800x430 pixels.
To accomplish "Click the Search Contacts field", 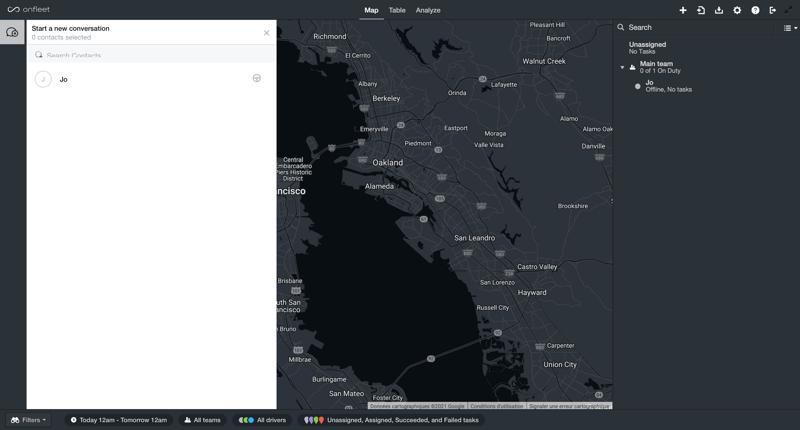I will [x=150, y=55].
